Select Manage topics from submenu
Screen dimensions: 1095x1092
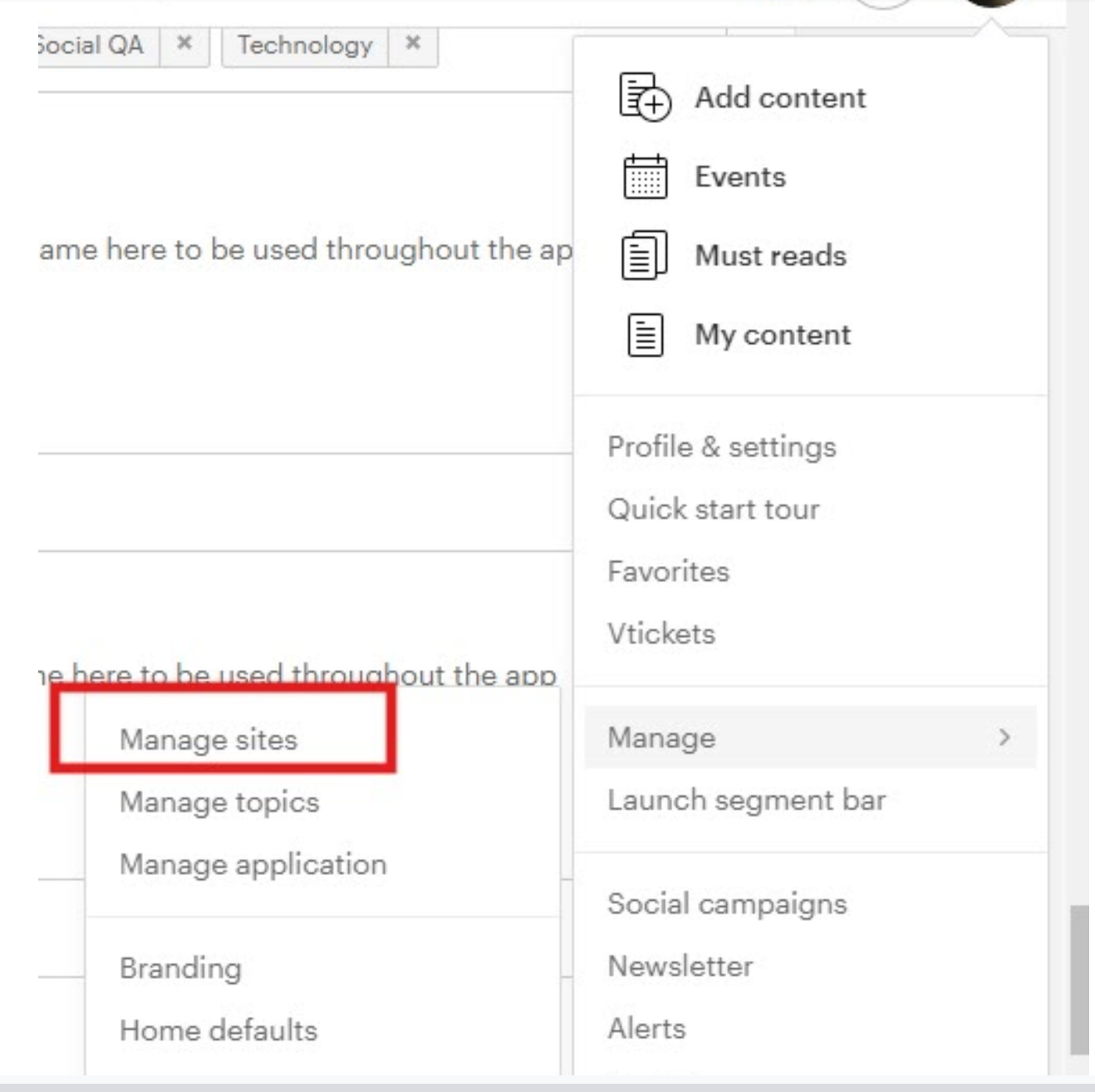click(219, 802)
